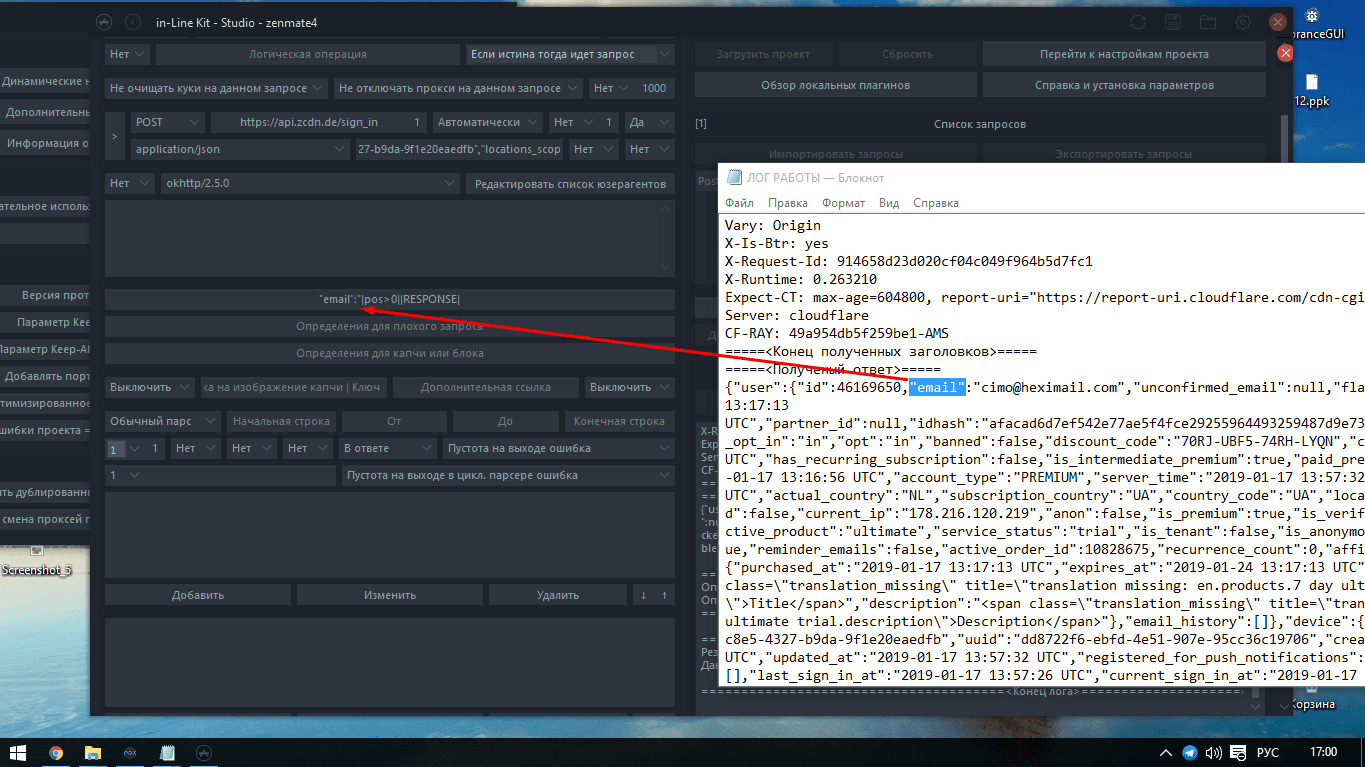Click the move-up arrow beside Удалить

[x=665, y=595]
